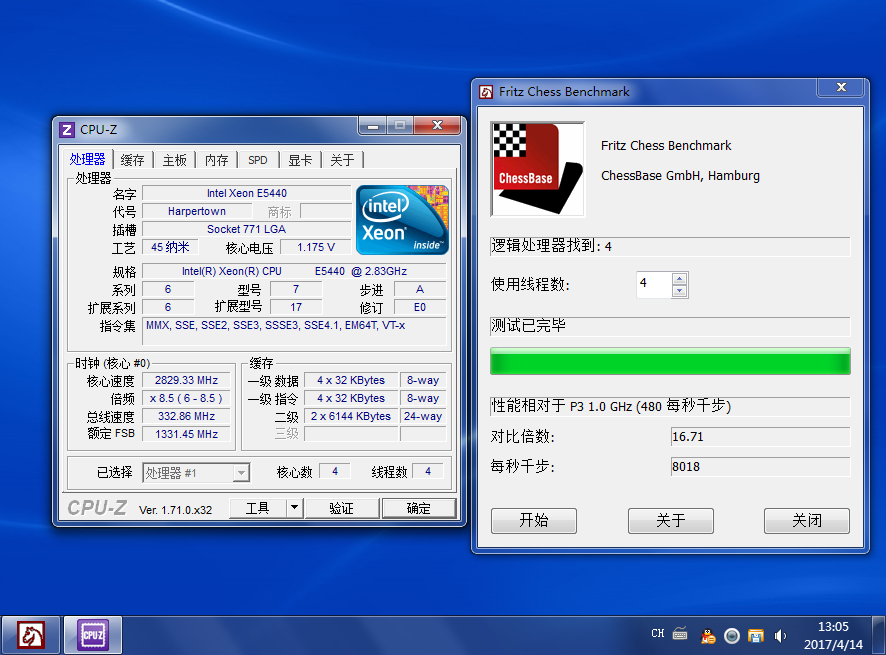Viewport: 886px width, 655px height.
Task: Click 开始 to start the benchmark
Action: click(534, 520)
